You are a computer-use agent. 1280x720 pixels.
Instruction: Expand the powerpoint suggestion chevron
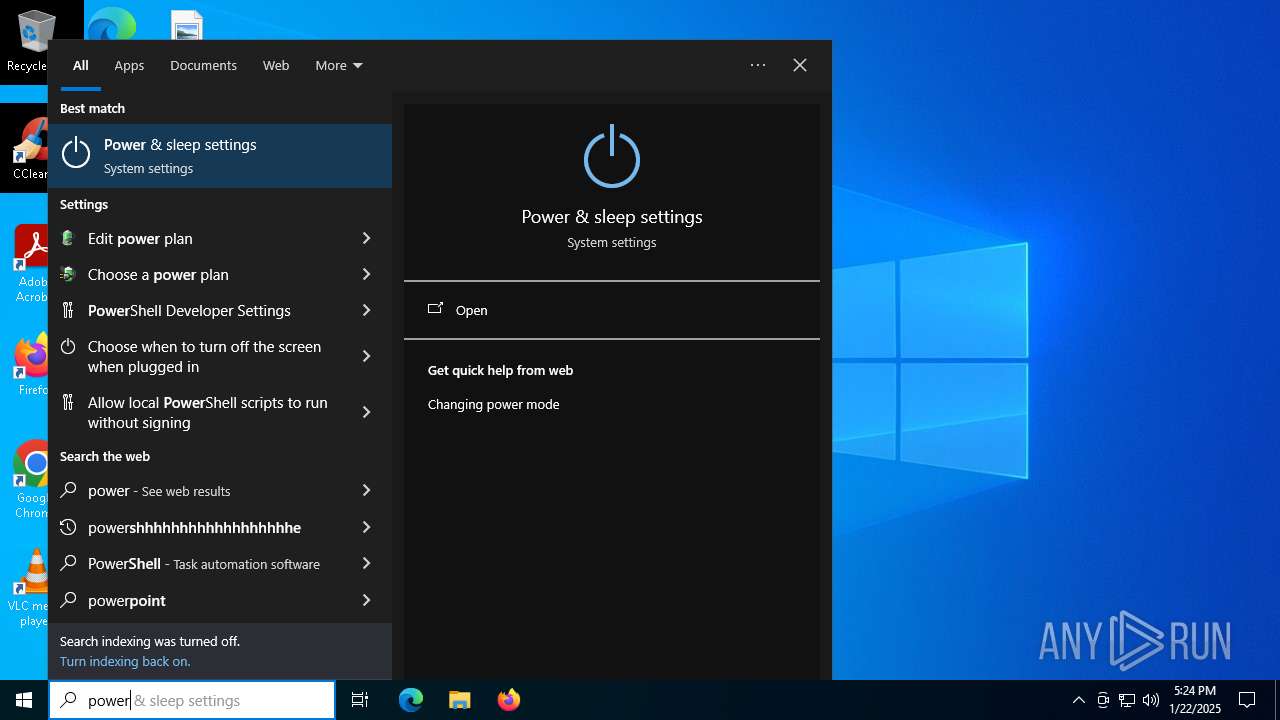pyautogui.click(x=366, y=600)
